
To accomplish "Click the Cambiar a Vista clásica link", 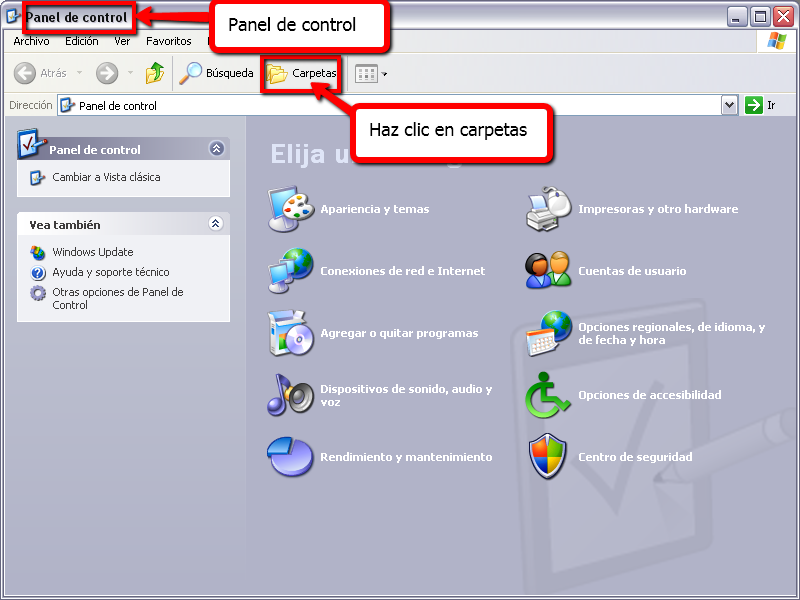I will point(106,177).
